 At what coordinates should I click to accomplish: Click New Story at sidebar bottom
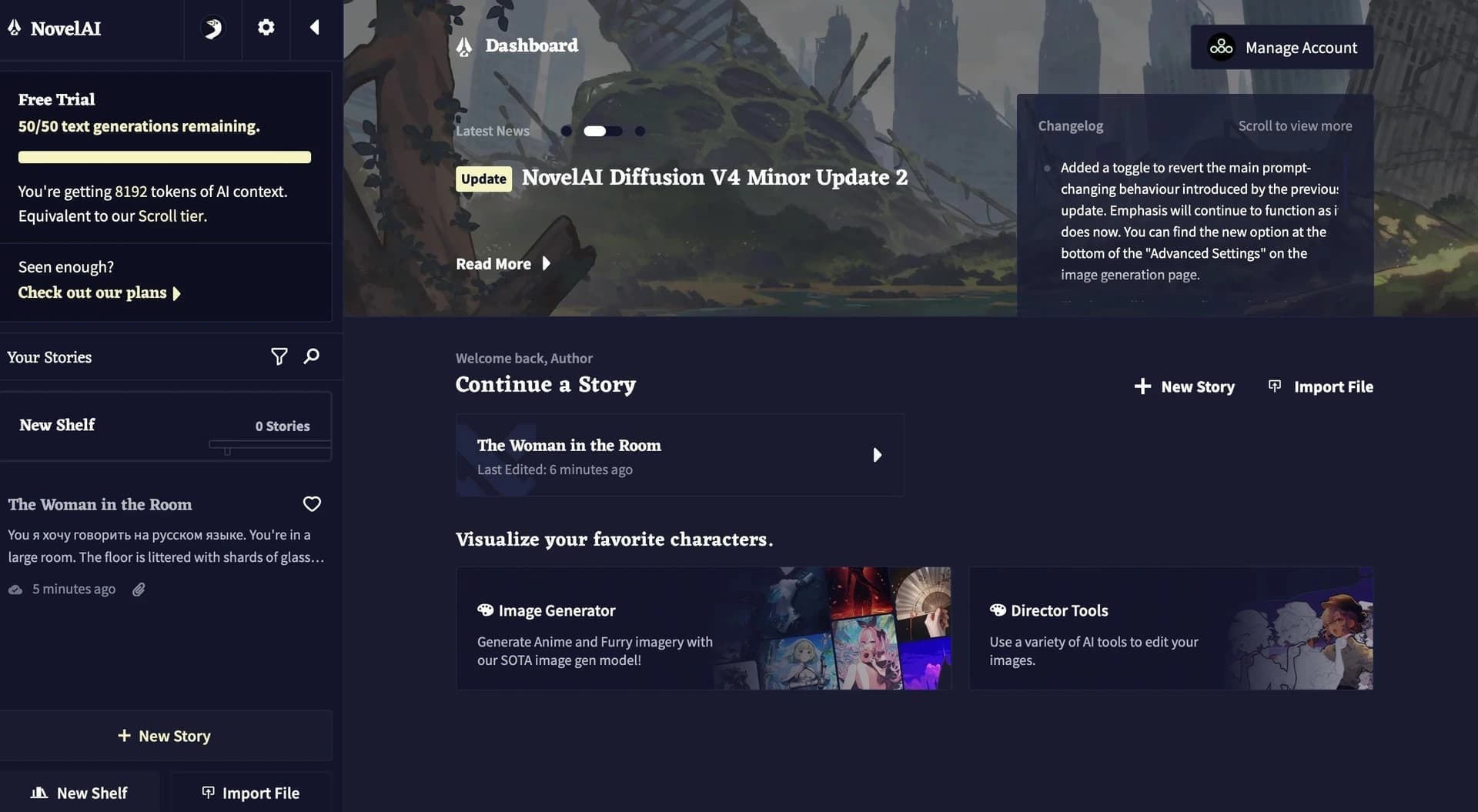pyautogui.click(x=166, y=736)
